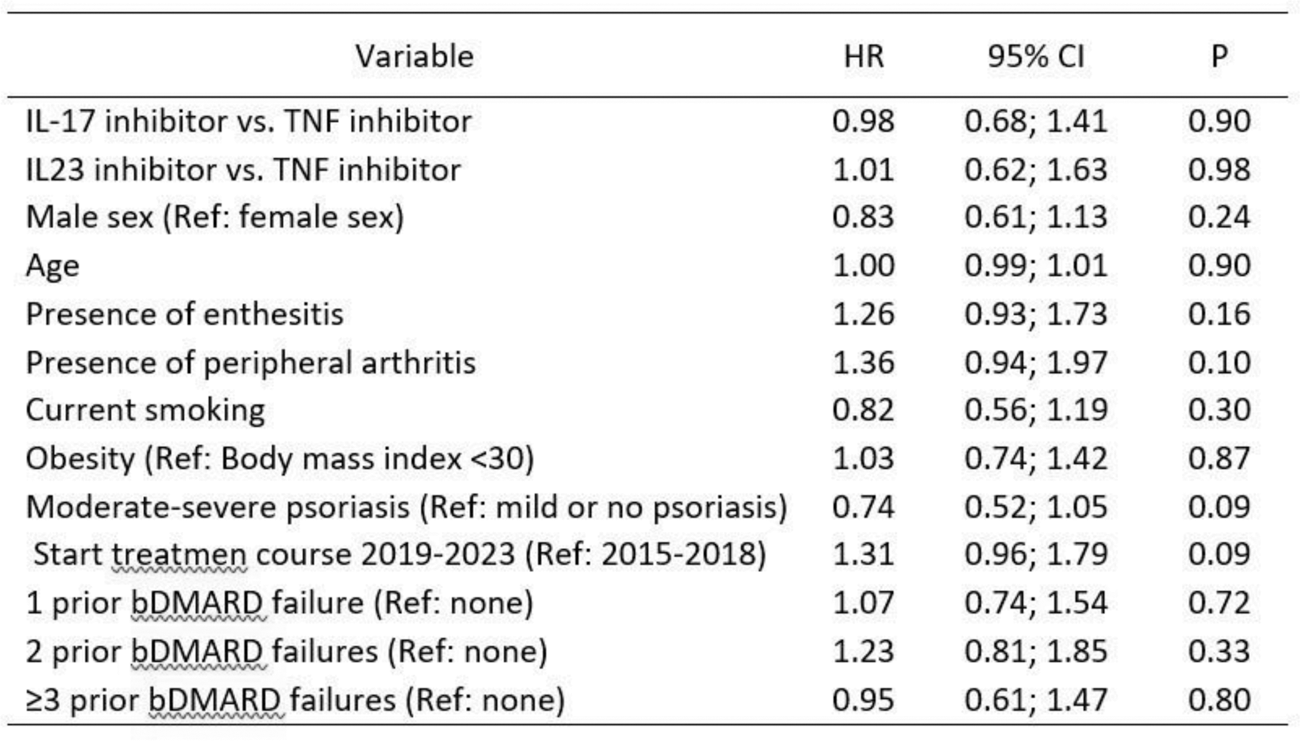1300x741 pixels.
Task: Click the 2 prior bDMARD failures label
Action: click(287, 651)
